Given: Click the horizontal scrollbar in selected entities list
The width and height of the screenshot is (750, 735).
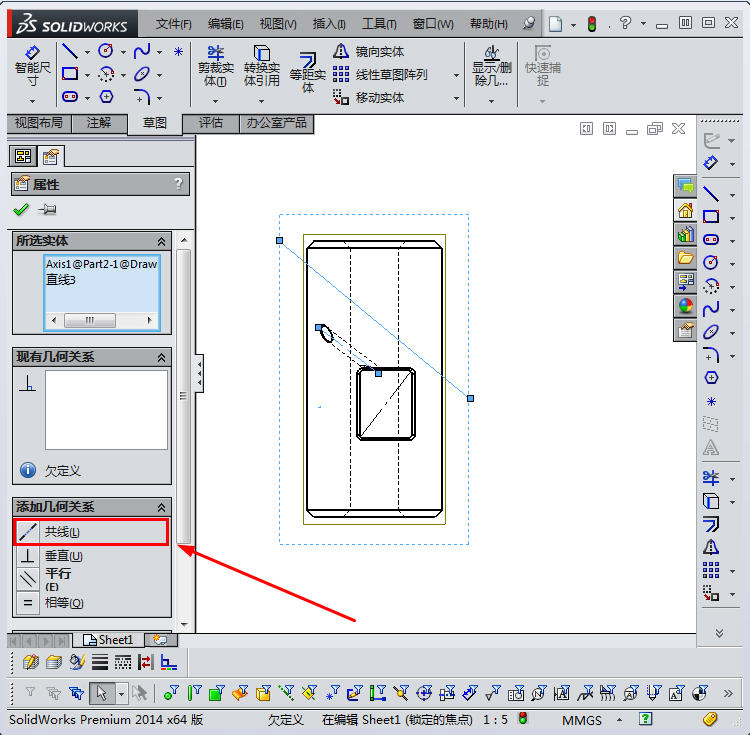Looking at the screenshot, I should pyautogui.click(x=101, y=320).
